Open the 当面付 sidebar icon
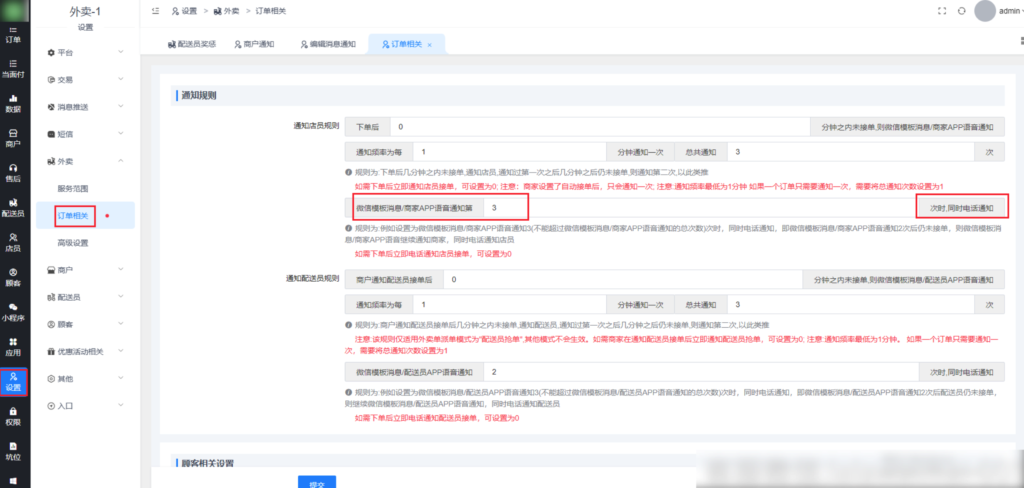This screenshot has width=1024, height=488. [13, 68]
